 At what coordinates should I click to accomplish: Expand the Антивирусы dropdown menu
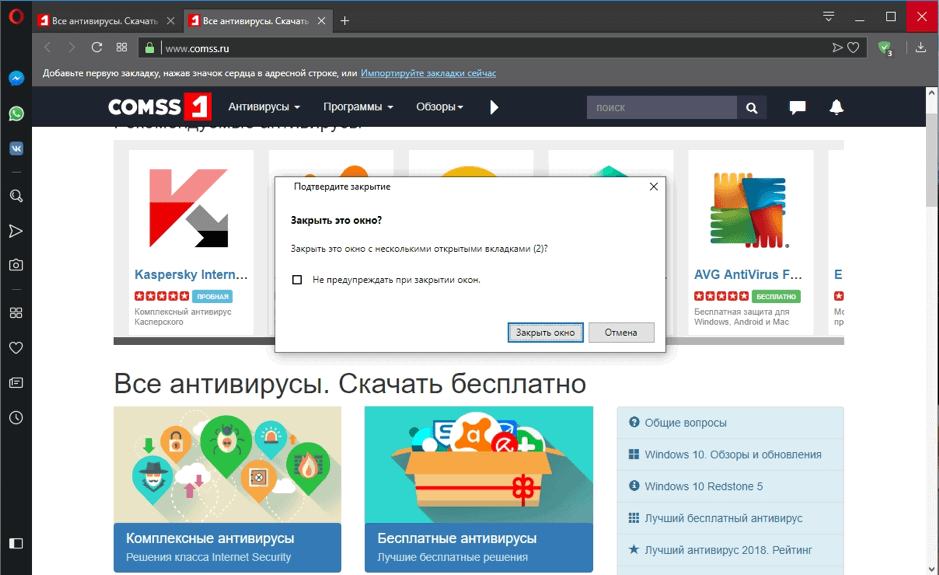264,107
